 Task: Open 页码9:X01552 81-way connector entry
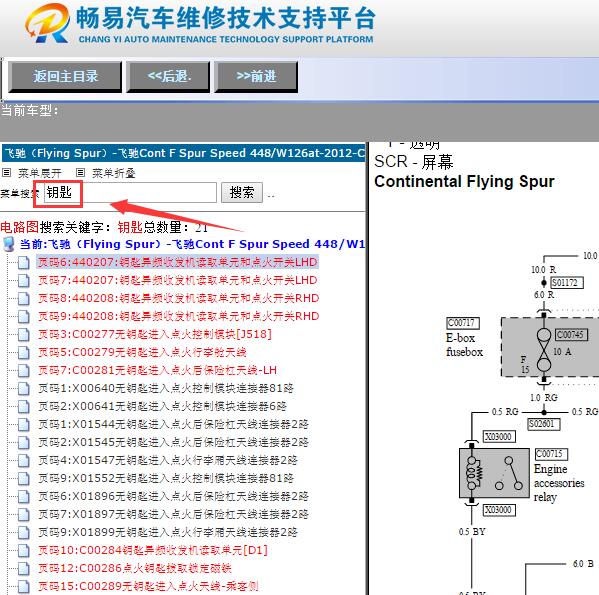click(x=166, y=478)
